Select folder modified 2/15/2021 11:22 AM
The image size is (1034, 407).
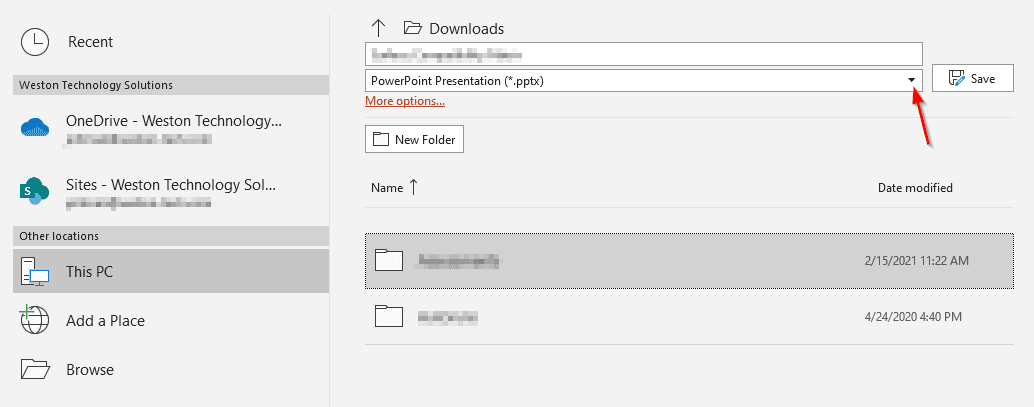pyautogui.click(x=689, y=261)
